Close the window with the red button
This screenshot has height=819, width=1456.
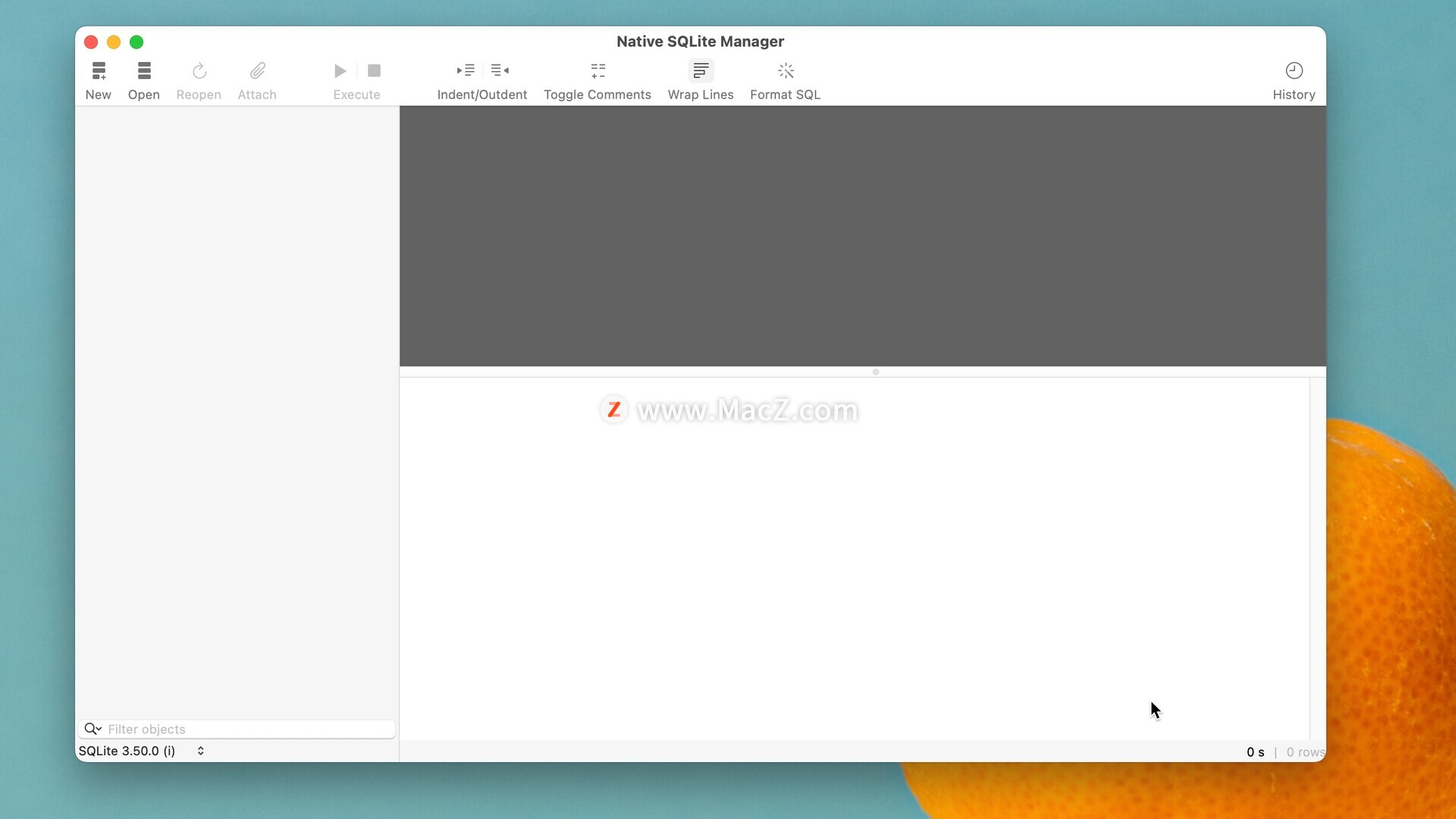[x=91, y=42]
